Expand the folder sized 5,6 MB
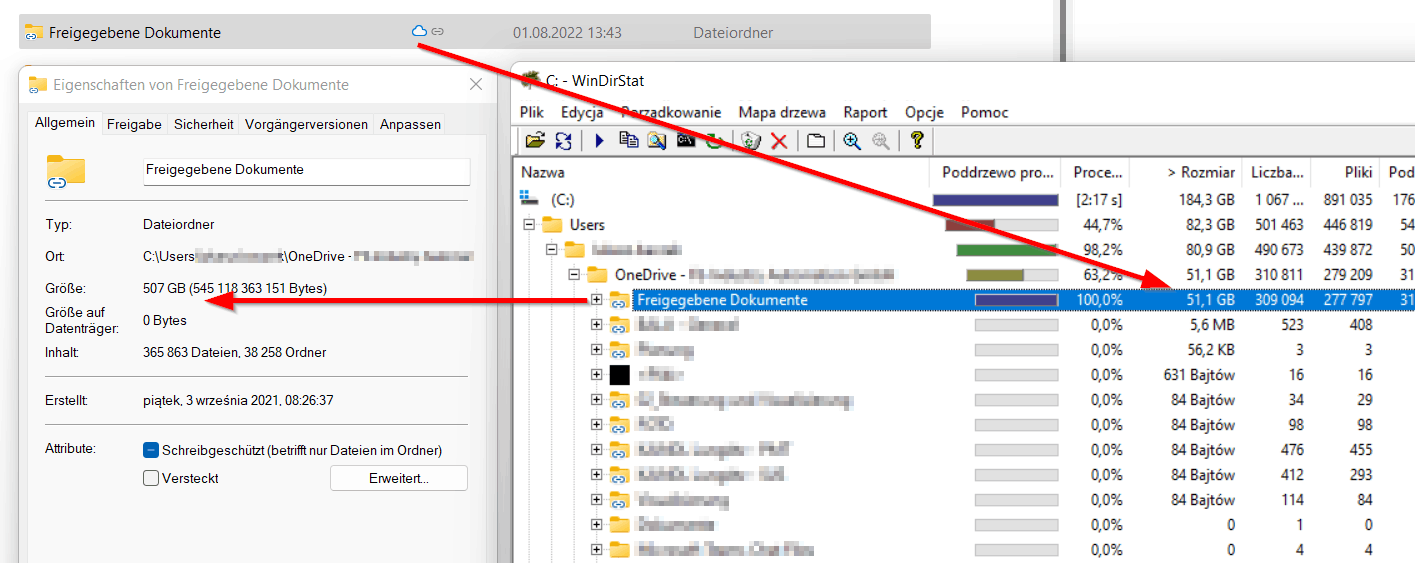The width and height of the screenshot is (1415, 563). coord(597,324)
